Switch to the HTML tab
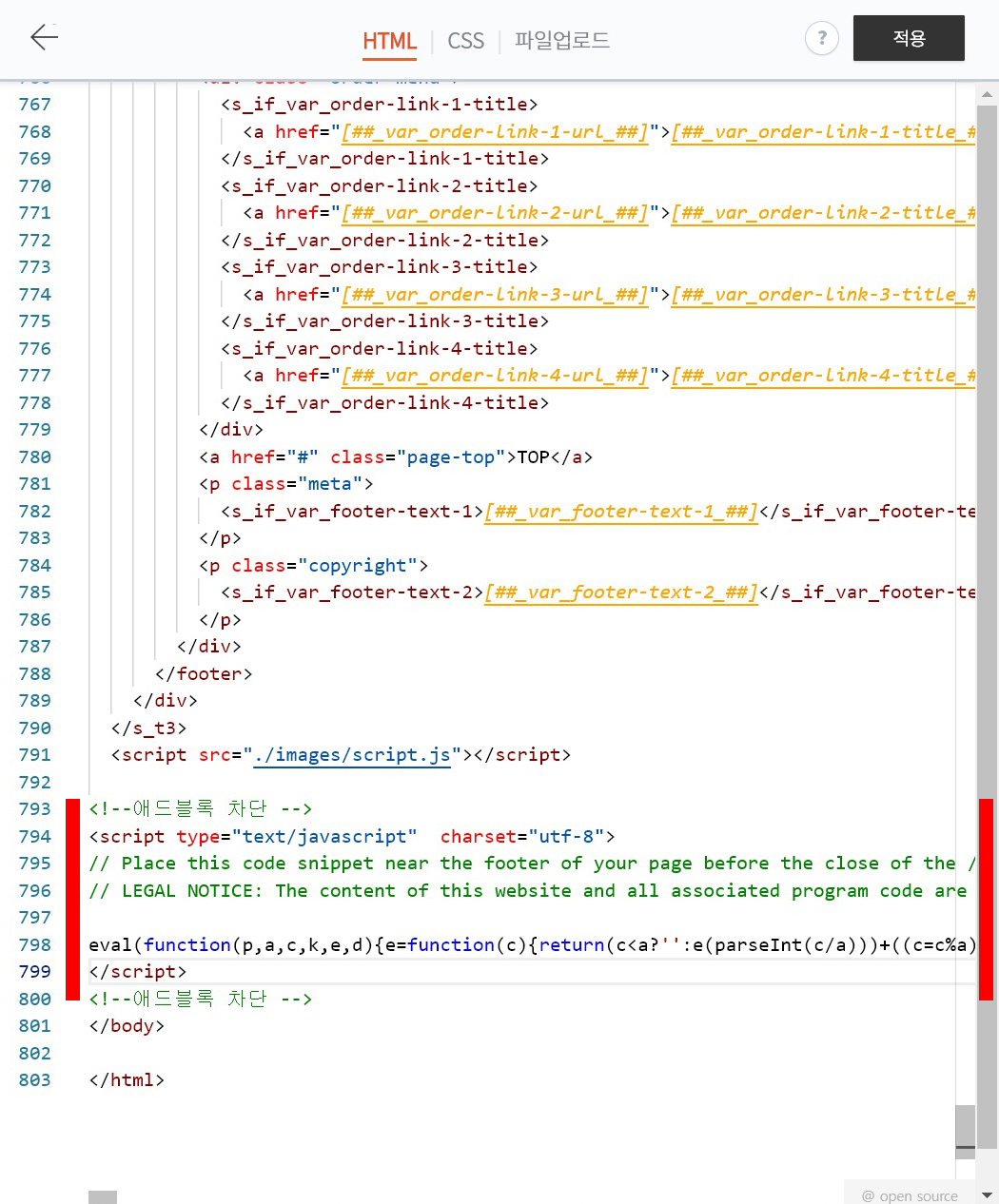The image size is (999, 1204). click(x=390, y=41)
